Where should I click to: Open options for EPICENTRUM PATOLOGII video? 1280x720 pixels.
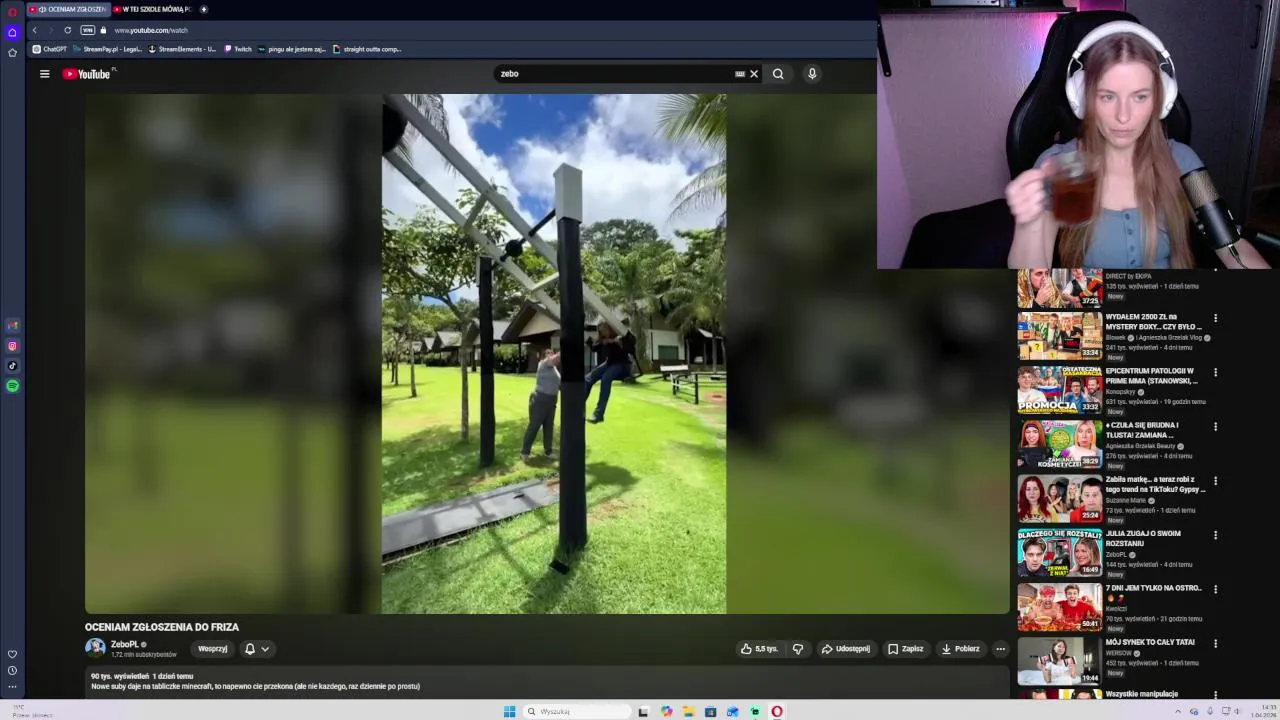click(1216, 372)
